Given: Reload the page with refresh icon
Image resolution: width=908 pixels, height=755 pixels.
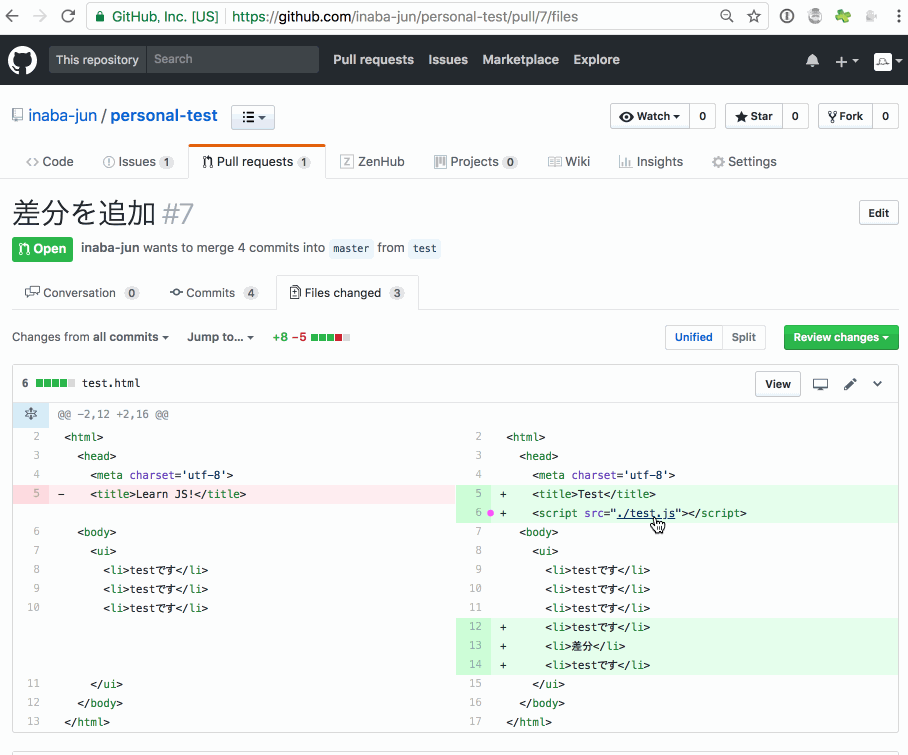Looking at the screenshot, I should pyautogui.click(x=68, y=16).
